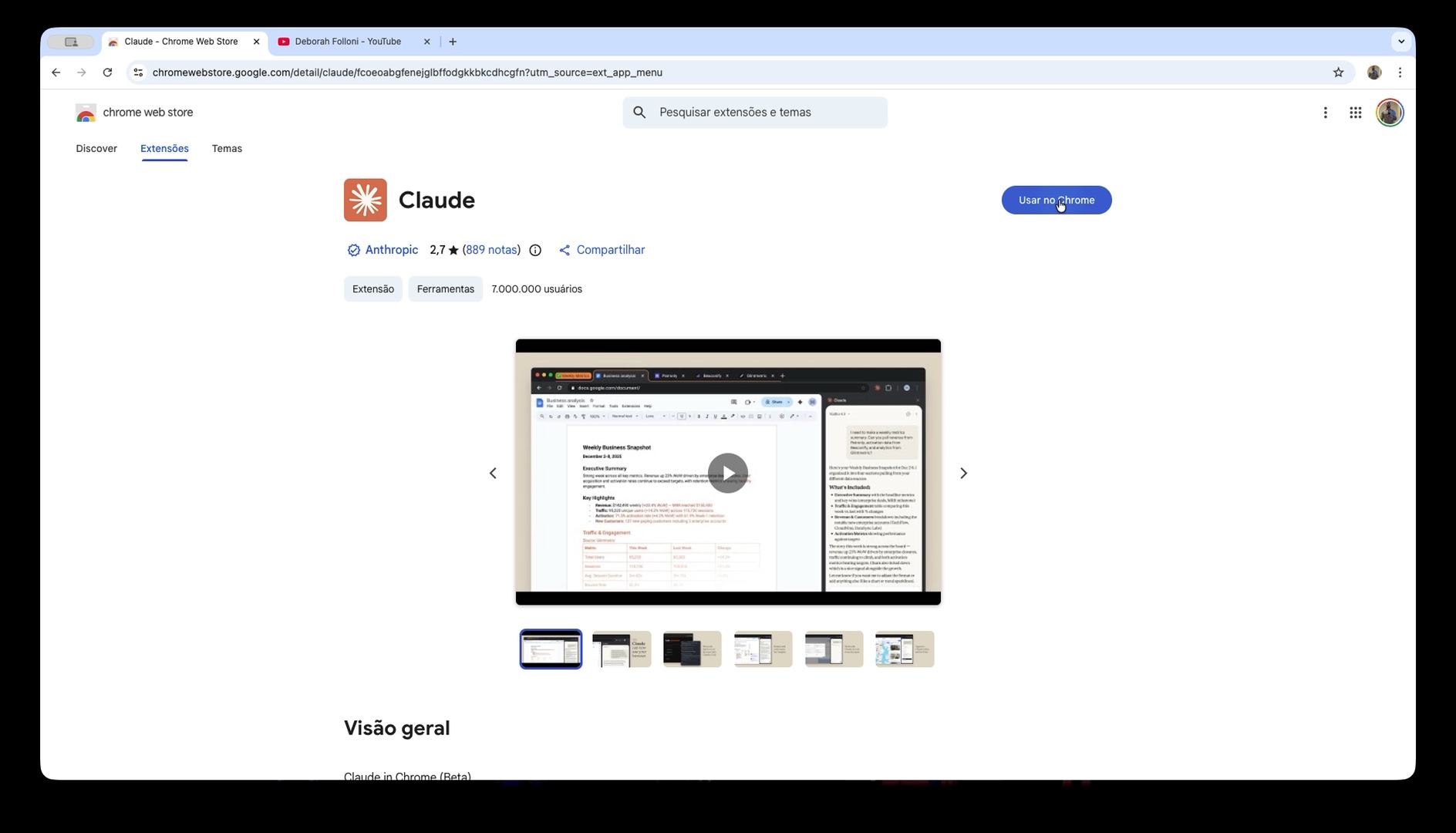Select the fifth preview thumbnail
The height and width of the screenshot is (833, 1456).
834,649
